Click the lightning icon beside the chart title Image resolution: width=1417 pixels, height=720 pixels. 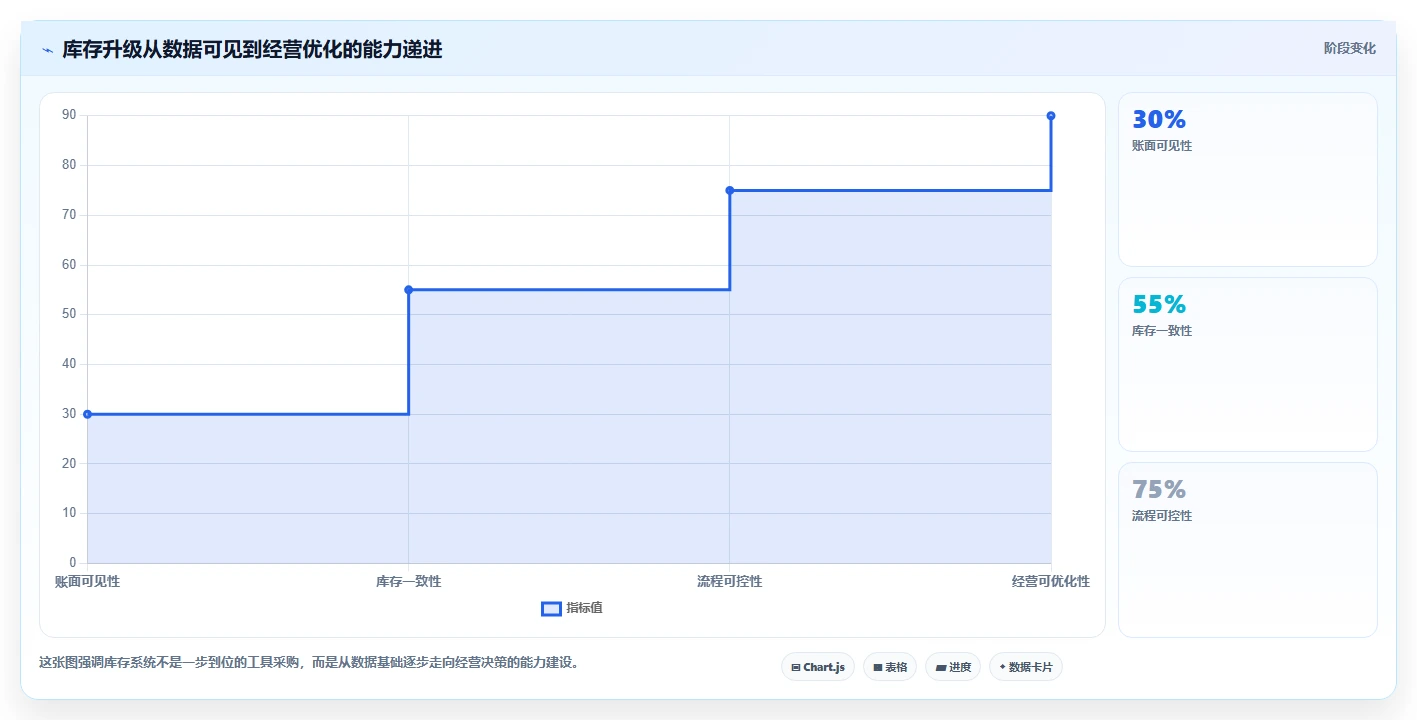47,50
